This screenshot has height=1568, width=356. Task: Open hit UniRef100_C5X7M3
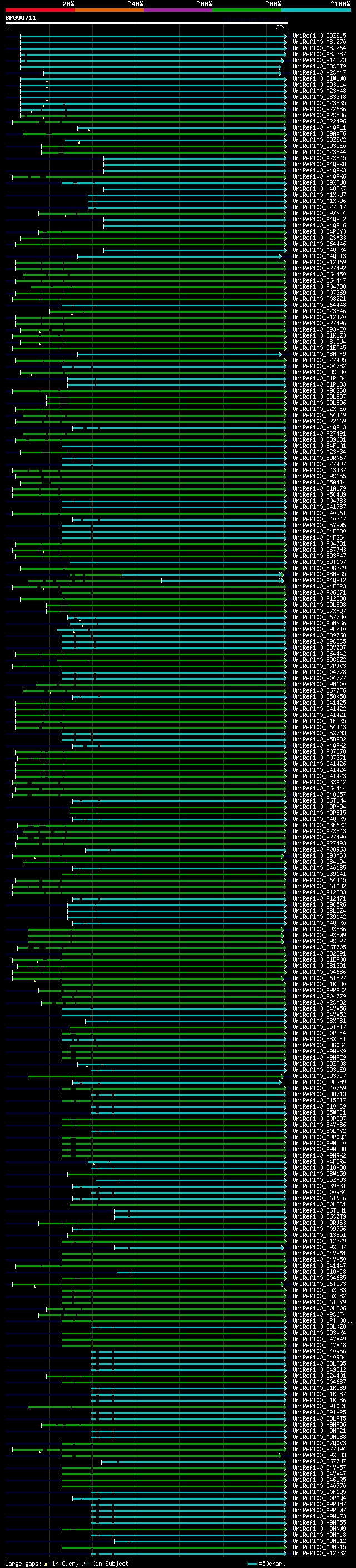click(x=319, y=734)
